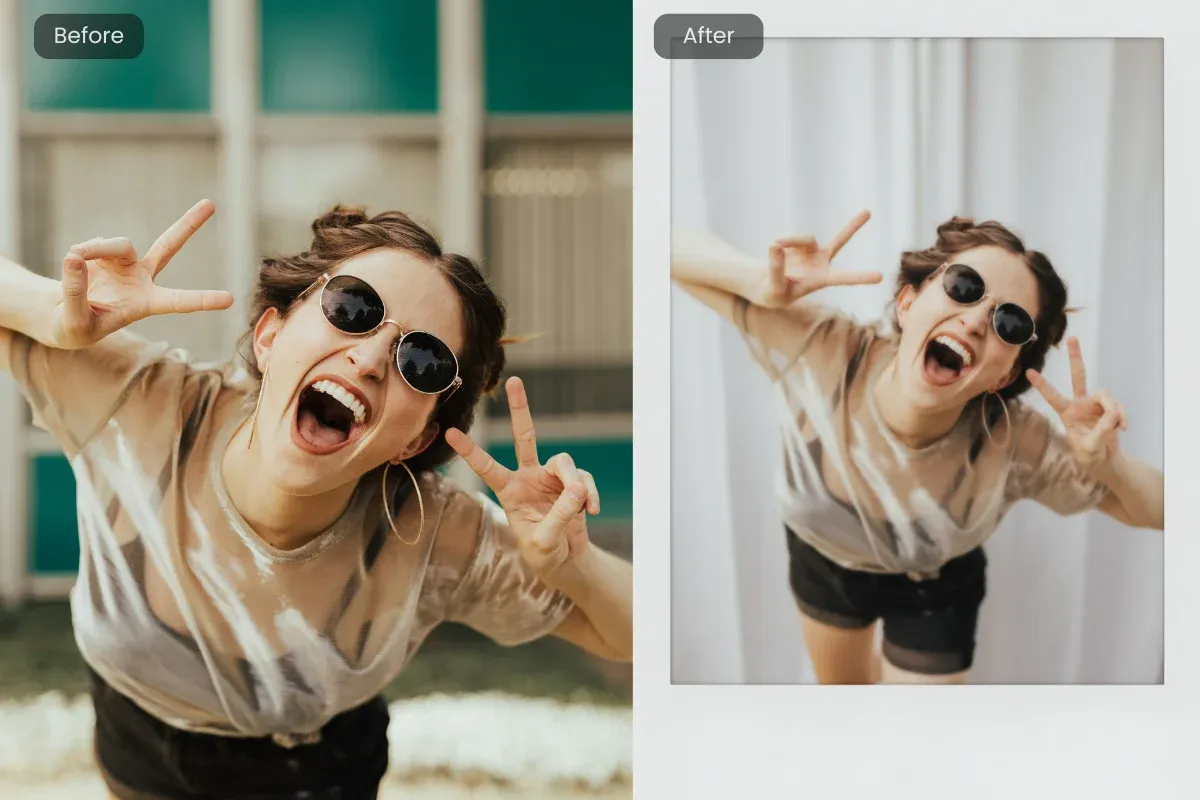This screenshot has width=1200, height=800.
Task: Select the Polaroid-framed After photo
Action: [x=916, y=360]
